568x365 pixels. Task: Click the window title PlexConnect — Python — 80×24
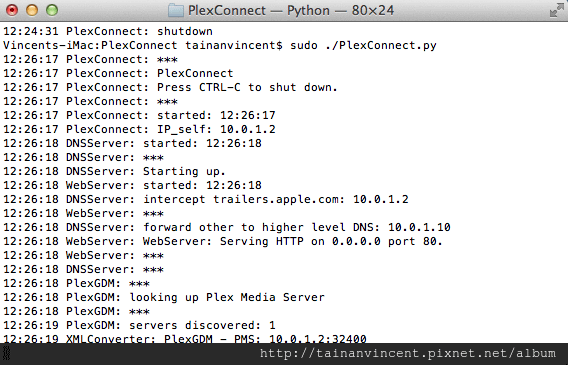pos(291,11)
